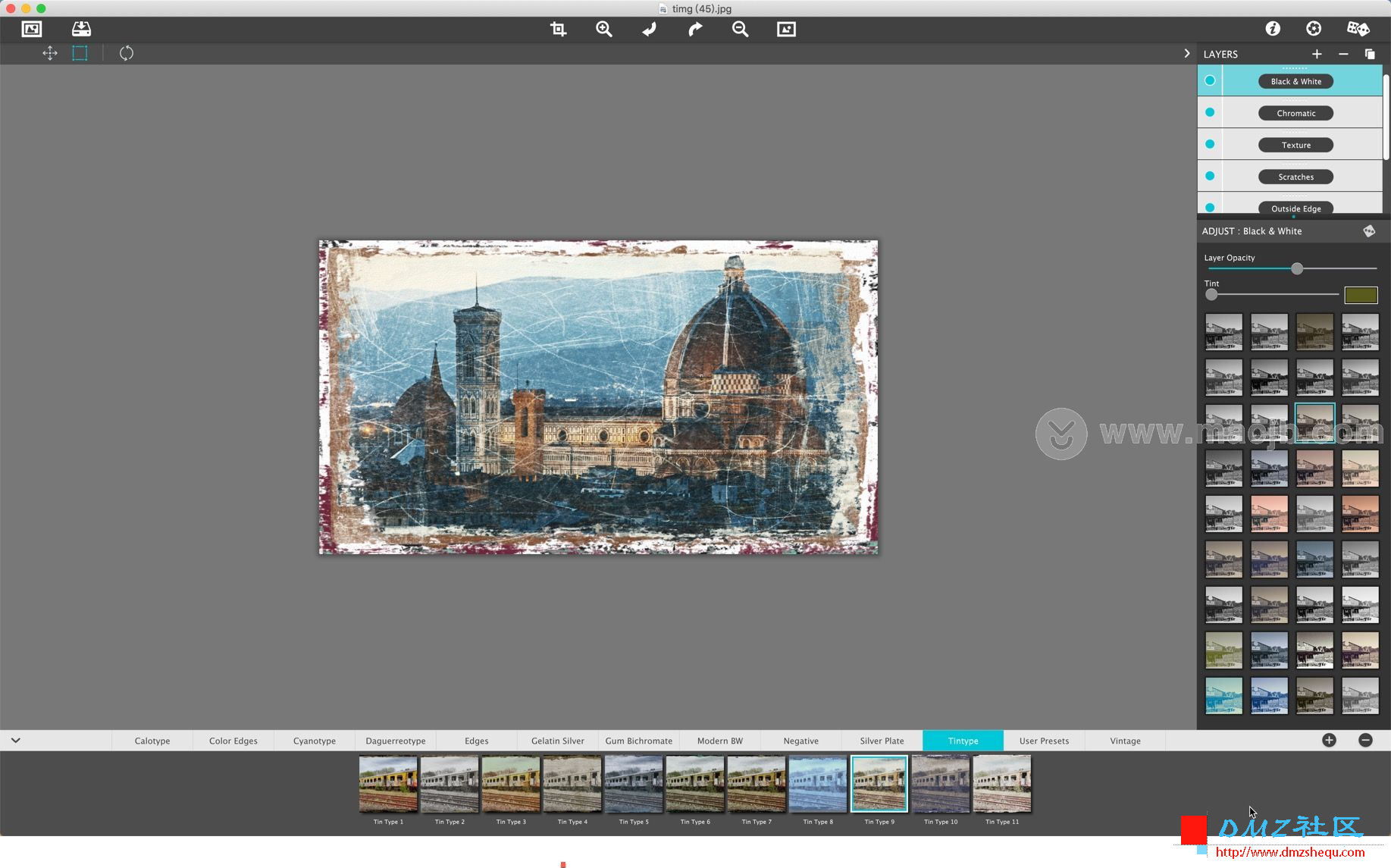The image size is (1391, 868).
Task: Toggle visibility of Outside Edge layer
Action: 1210,207
